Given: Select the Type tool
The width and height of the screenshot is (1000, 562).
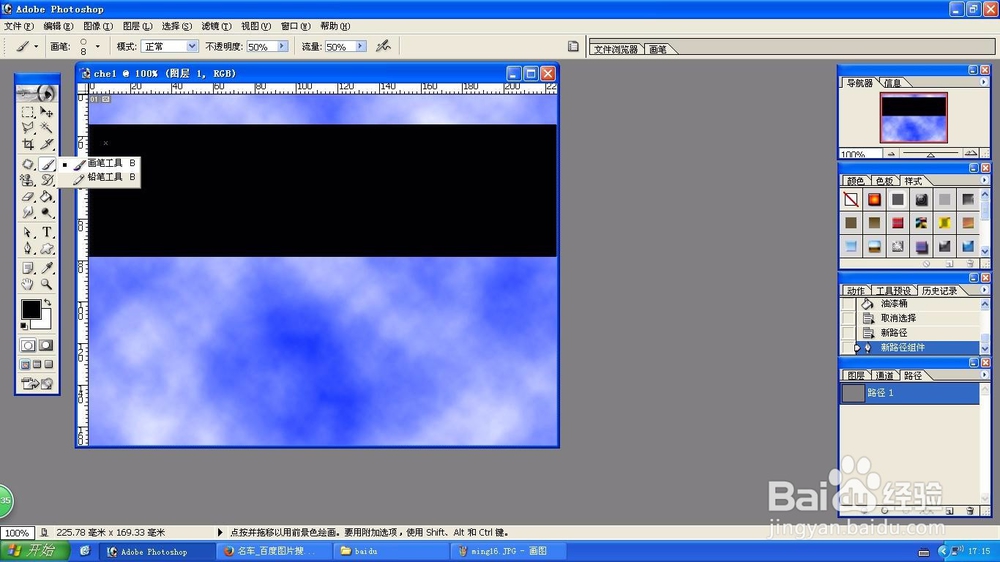Looking at the screenshot, I should 47,232.
